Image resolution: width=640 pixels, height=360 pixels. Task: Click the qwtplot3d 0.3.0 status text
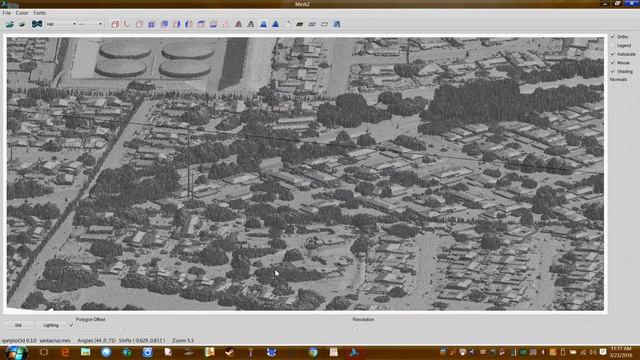19,340
